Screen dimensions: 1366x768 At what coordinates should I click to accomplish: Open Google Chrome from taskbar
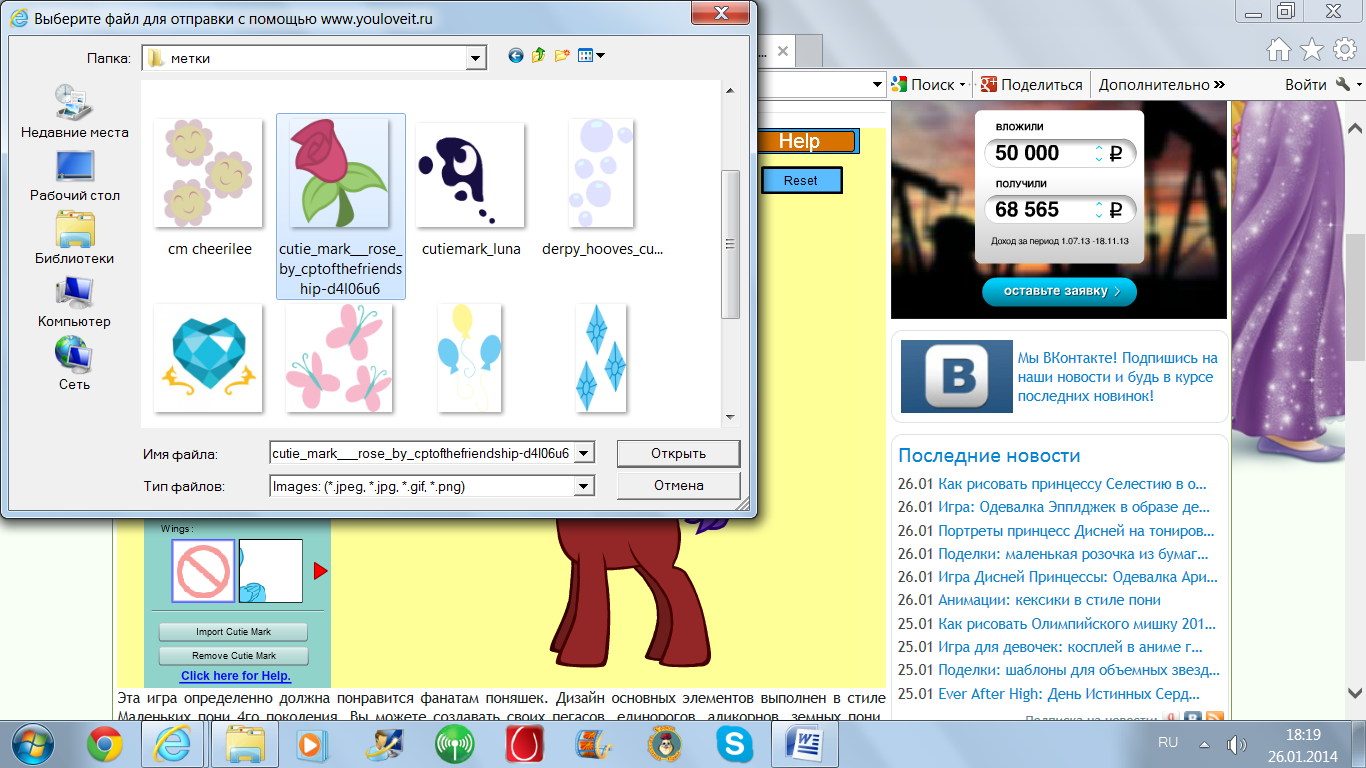tap(105, 744)
